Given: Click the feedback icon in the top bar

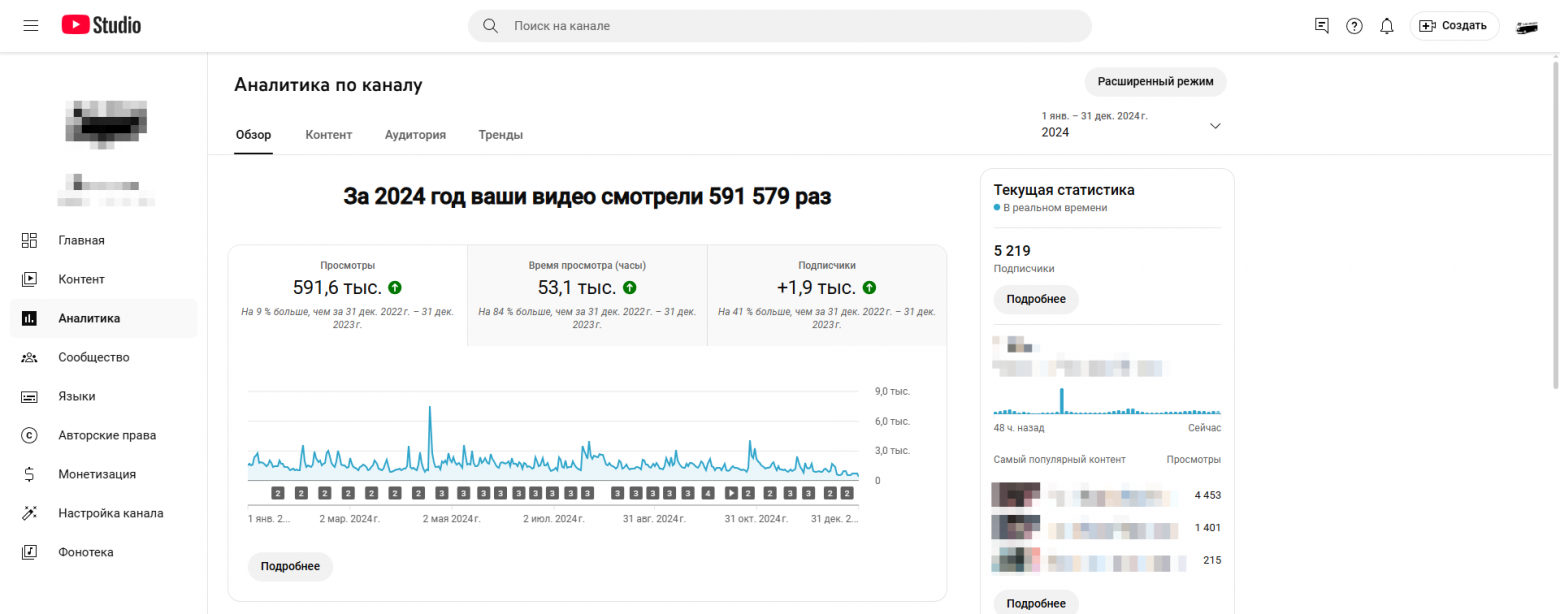Looking at the screenshot, I should 1321,25.
